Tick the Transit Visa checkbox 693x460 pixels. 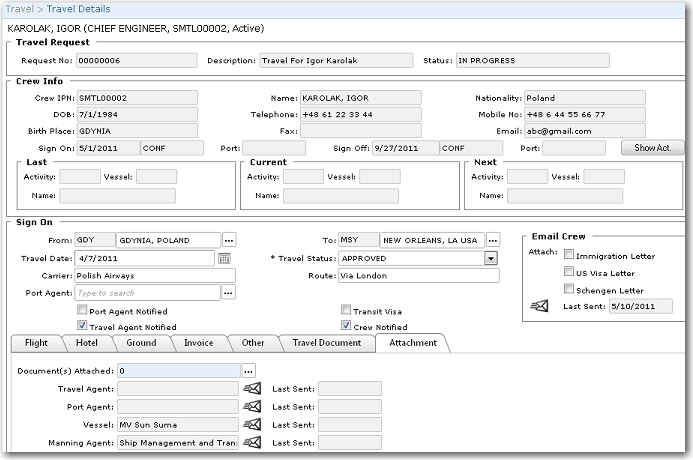tap(346, 311)
